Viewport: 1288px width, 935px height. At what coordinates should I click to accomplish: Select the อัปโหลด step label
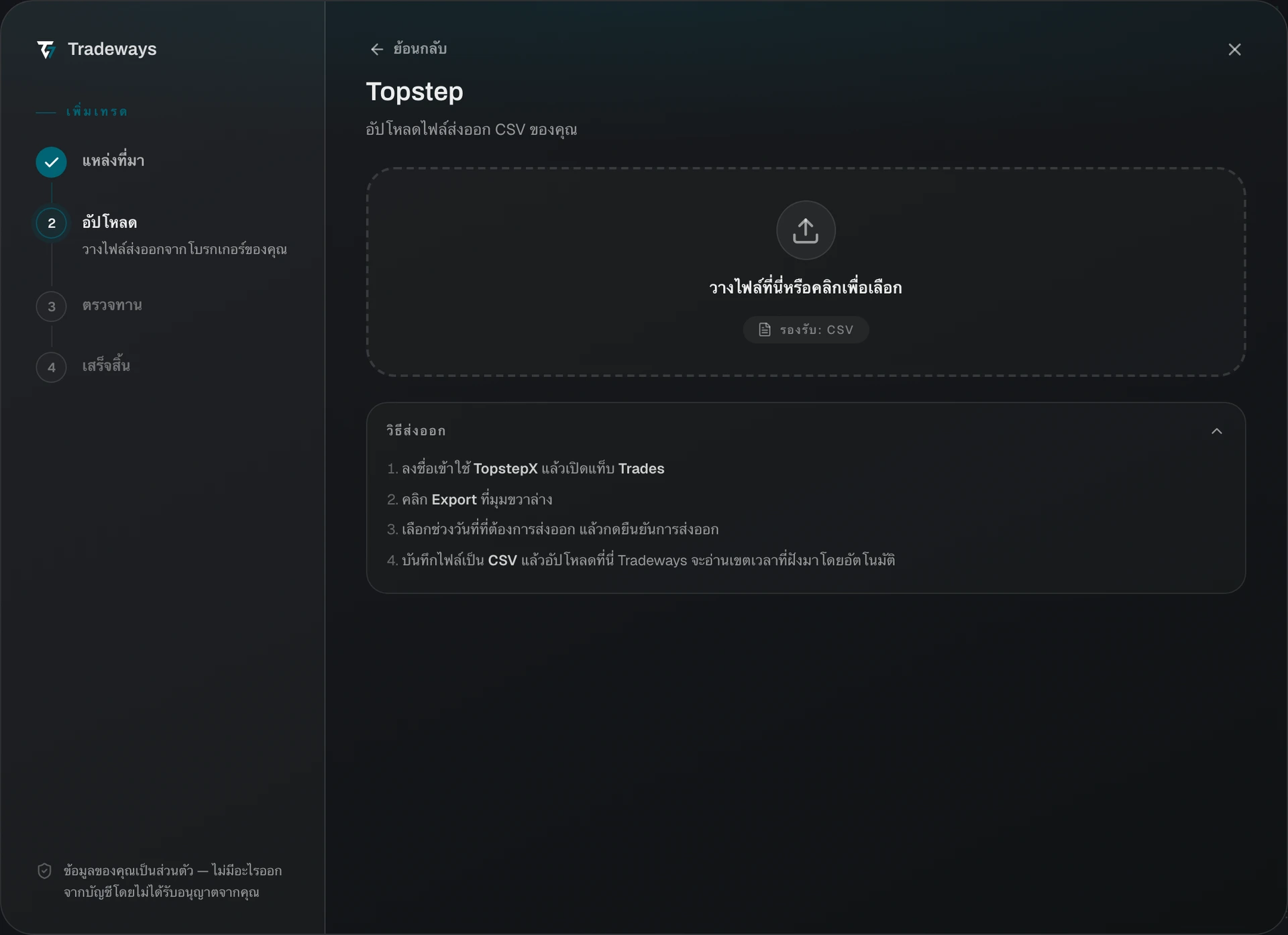coord(109,222)
